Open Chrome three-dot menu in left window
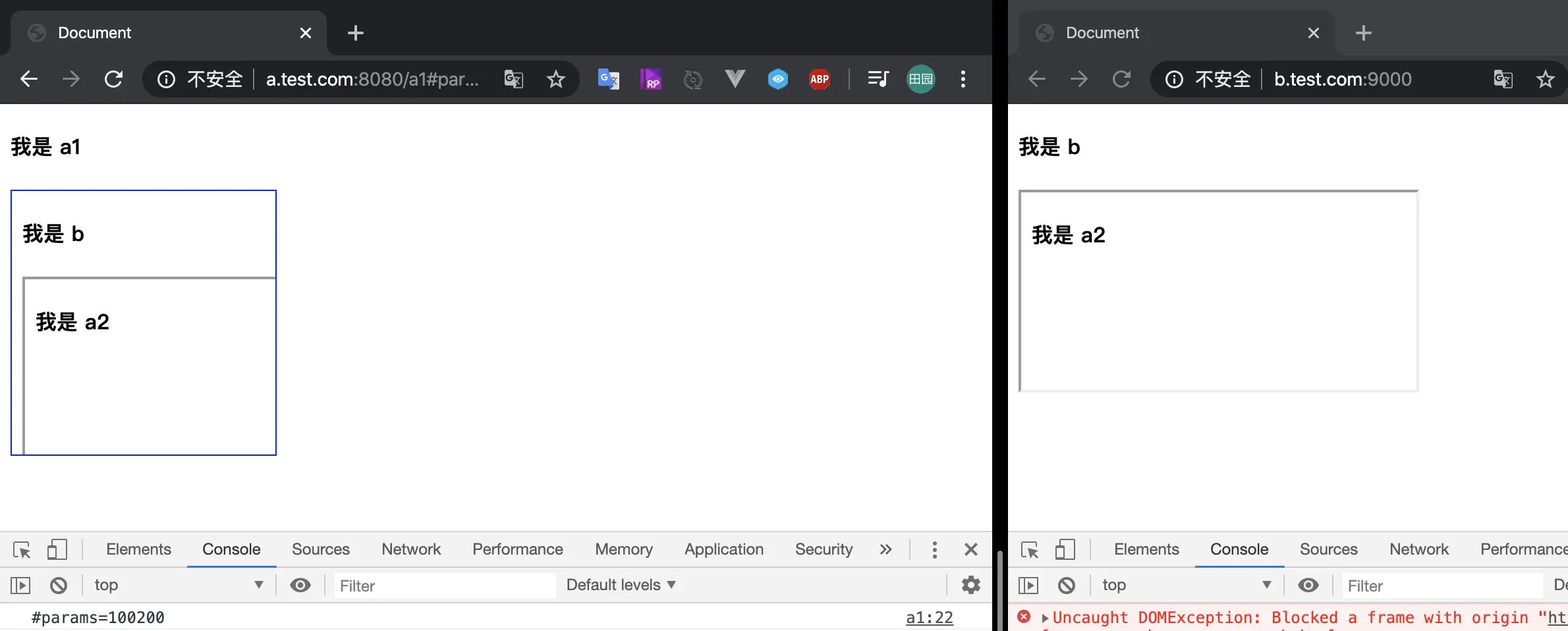The height and width of the screenshot is (631, 1568). pyautogui.click(x=963, y=79)
